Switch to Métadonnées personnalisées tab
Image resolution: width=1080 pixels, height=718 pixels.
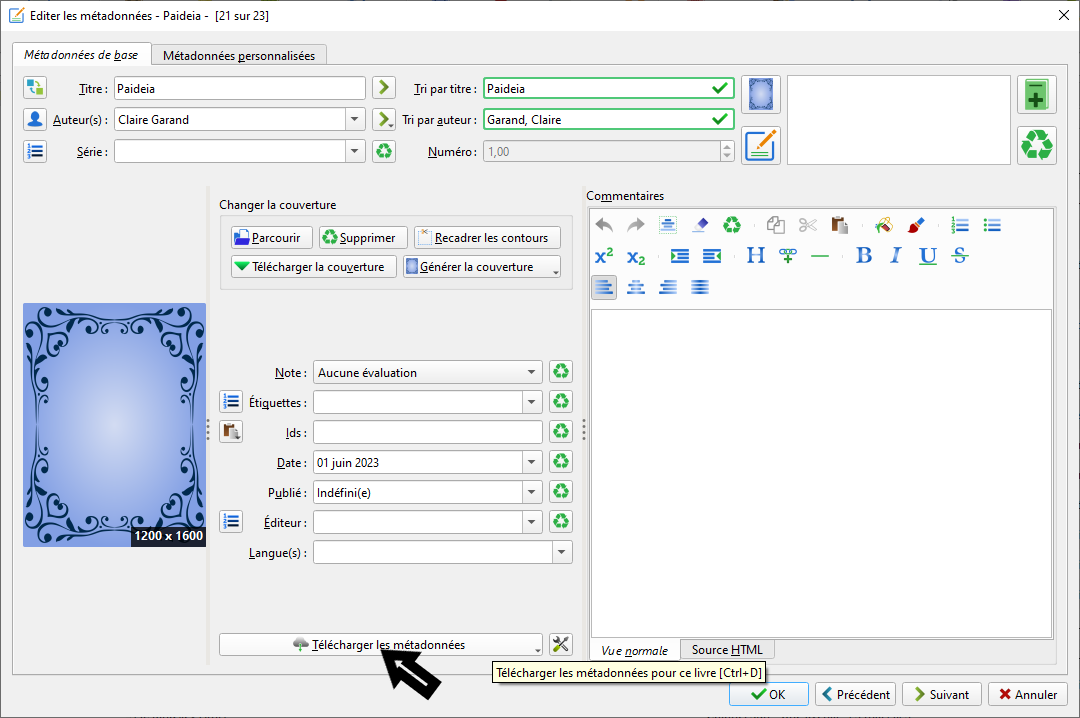[x=239, y=56]
